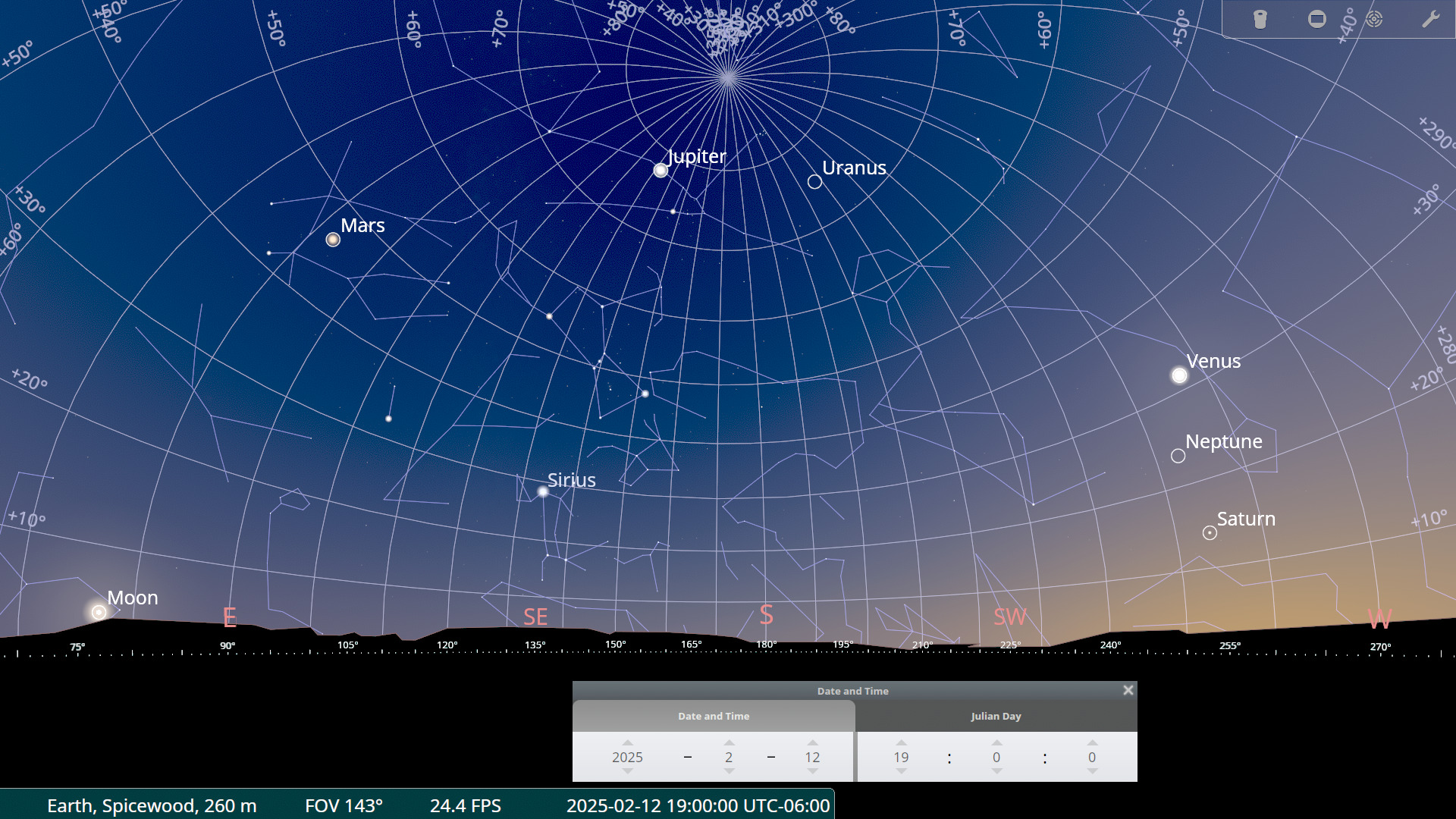Increase the year value above 2025

pyautogui.click(x=627, y=743)
